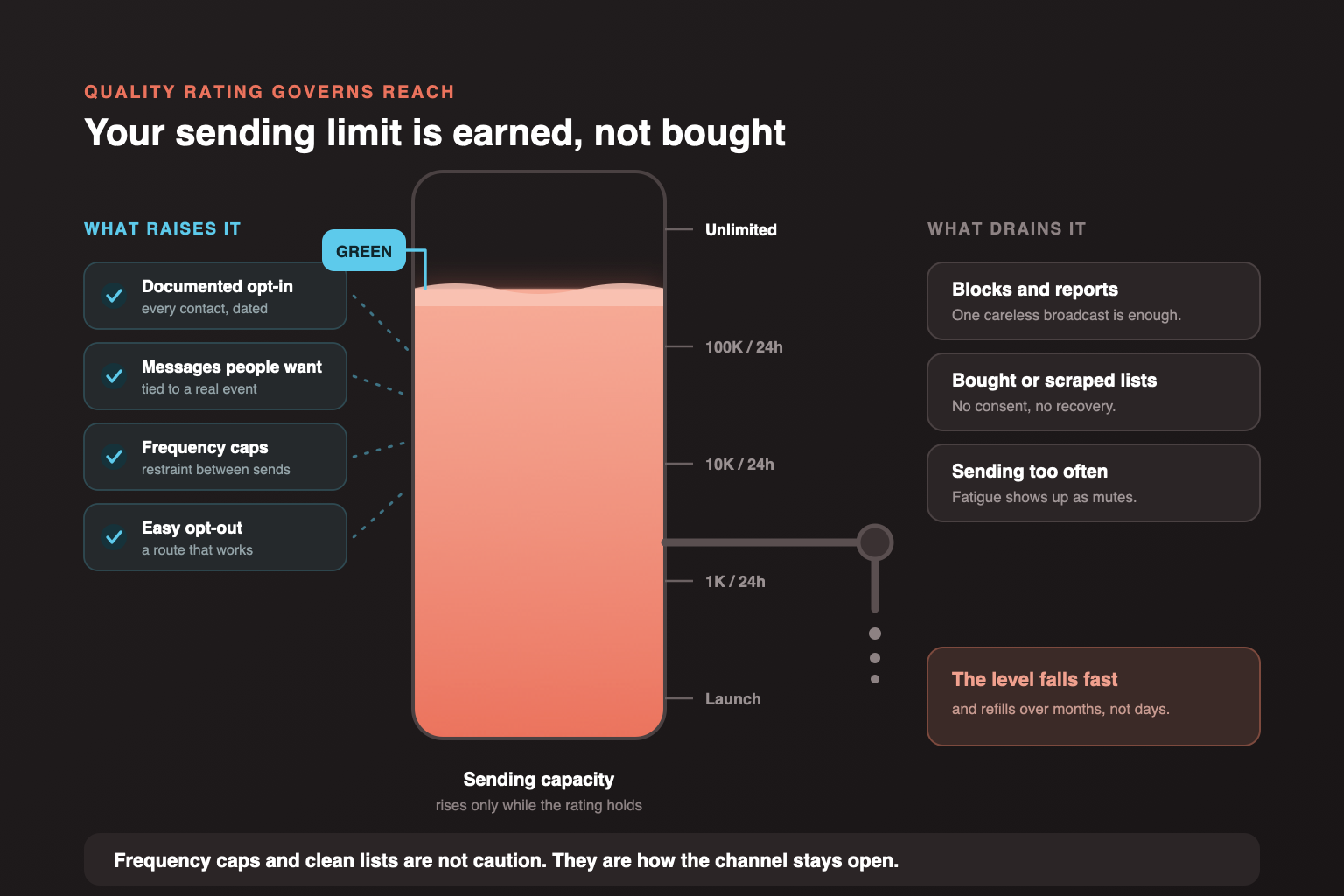Click the 10K / 24h tier label
The height and width of the screenshot is (896, 1344).
(x=739, y=464)
